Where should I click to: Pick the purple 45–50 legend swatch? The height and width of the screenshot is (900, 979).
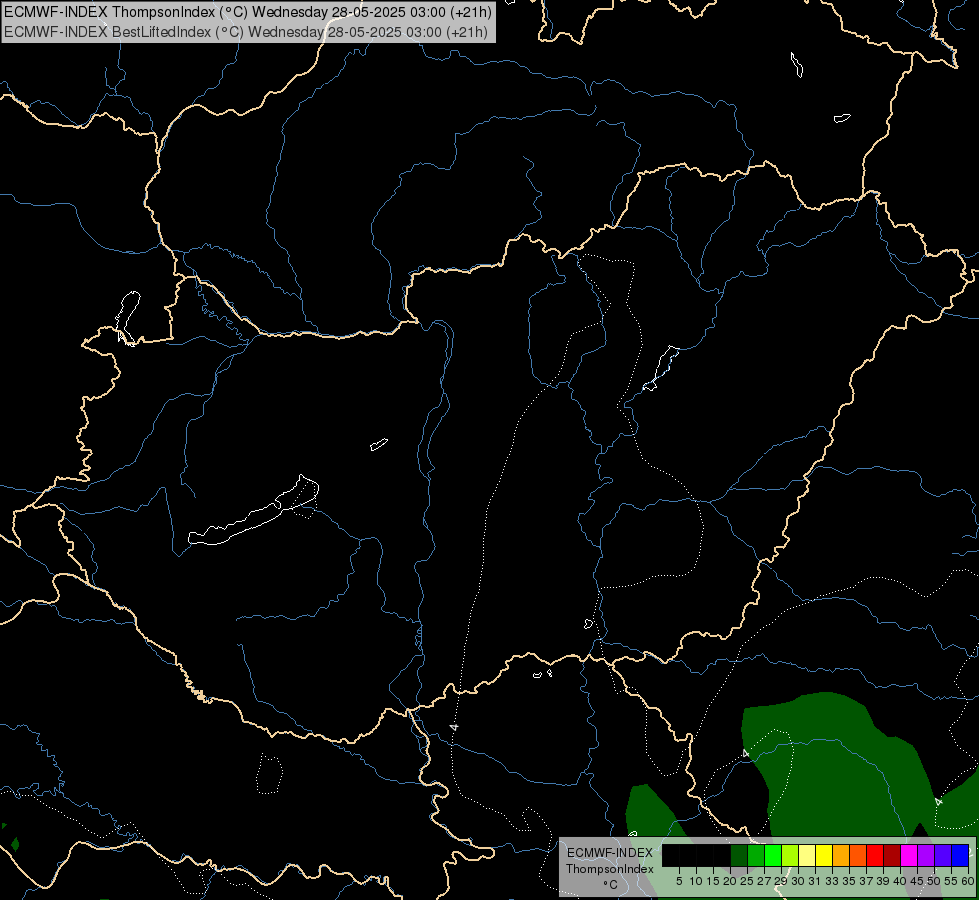tap(926, 855)
